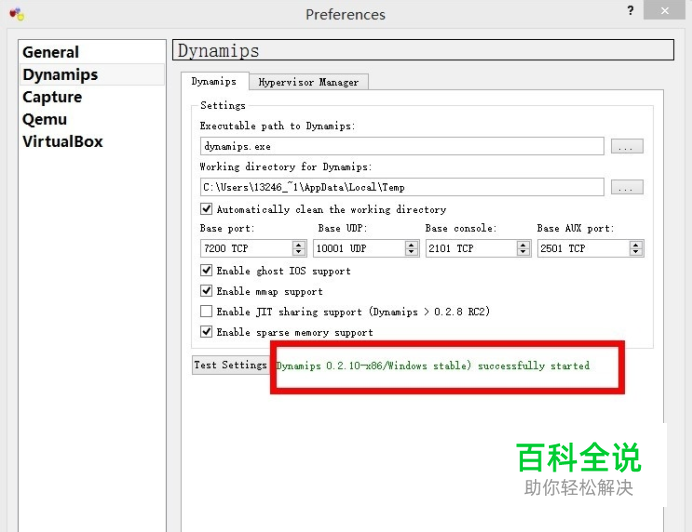This screenshot has height=532, width=692.
Task: Open the help question mark button
Action: pos(630,11)
